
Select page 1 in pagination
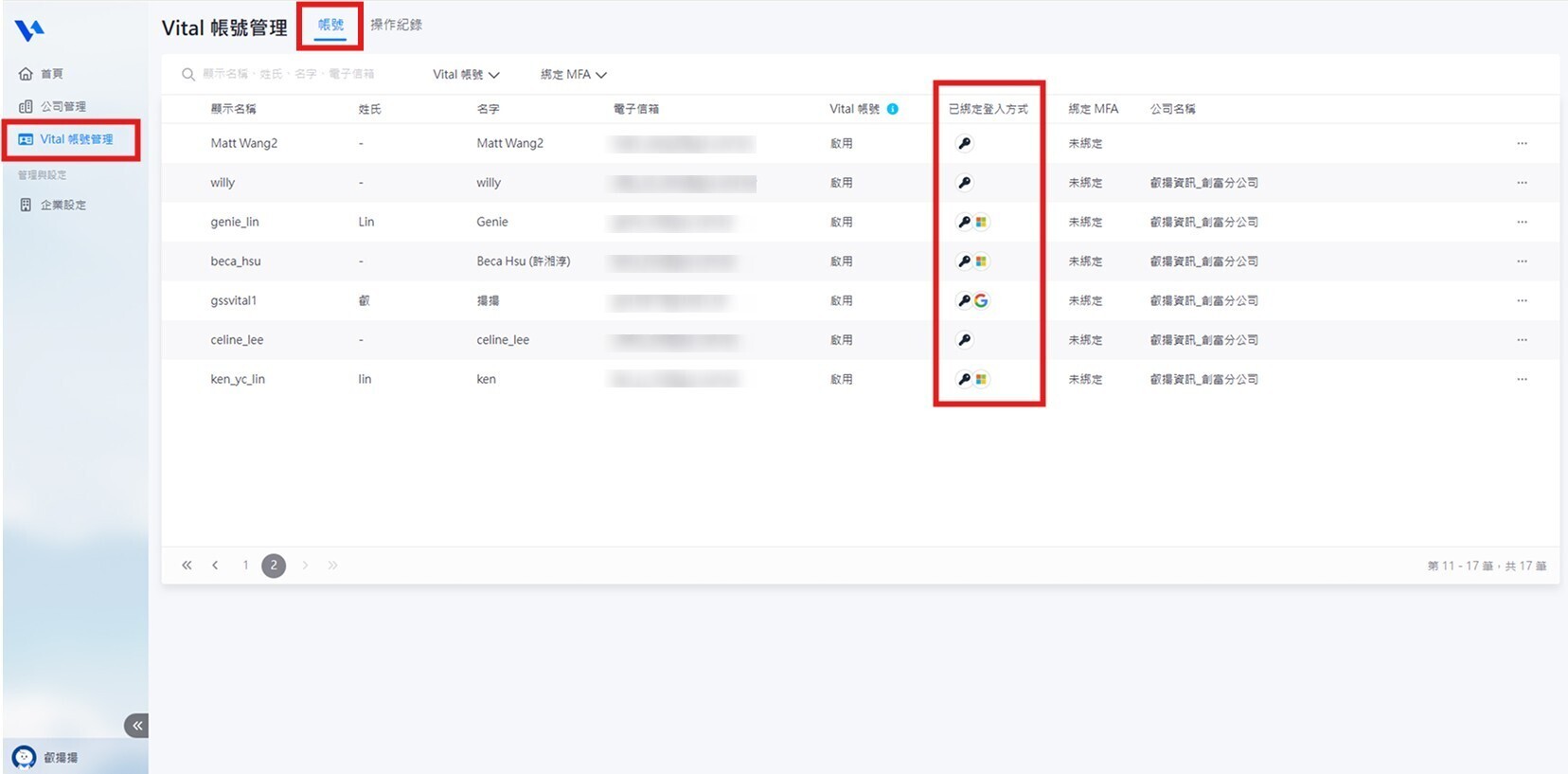click(x=245, y=566)
